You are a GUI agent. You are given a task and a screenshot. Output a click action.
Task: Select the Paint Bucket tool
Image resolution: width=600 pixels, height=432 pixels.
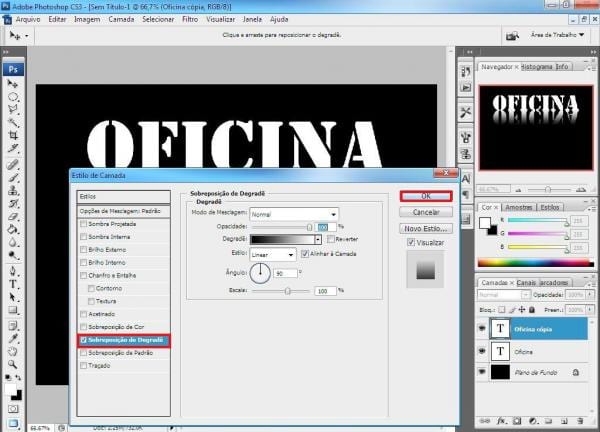[x=13, y=229]
